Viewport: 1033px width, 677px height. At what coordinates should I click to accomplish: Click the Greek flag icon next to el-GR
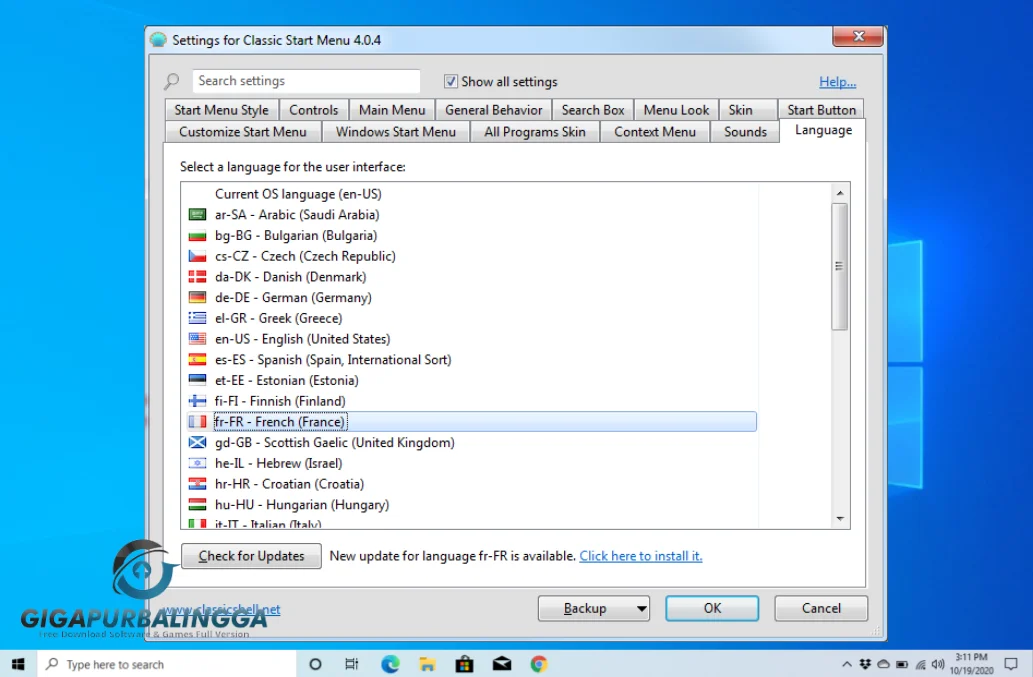(x=197, y=318)
